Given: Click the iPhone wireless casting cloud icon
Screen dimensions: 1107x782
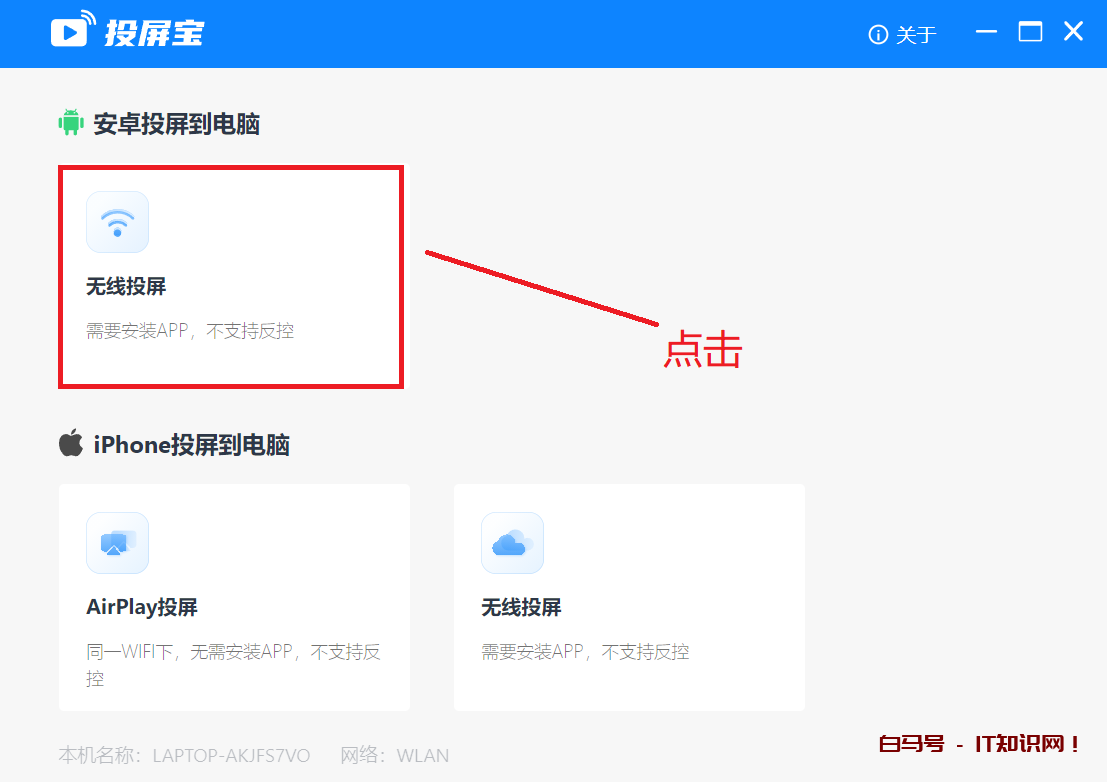Looking at the screenshot, I should click(x=512, y=543).
